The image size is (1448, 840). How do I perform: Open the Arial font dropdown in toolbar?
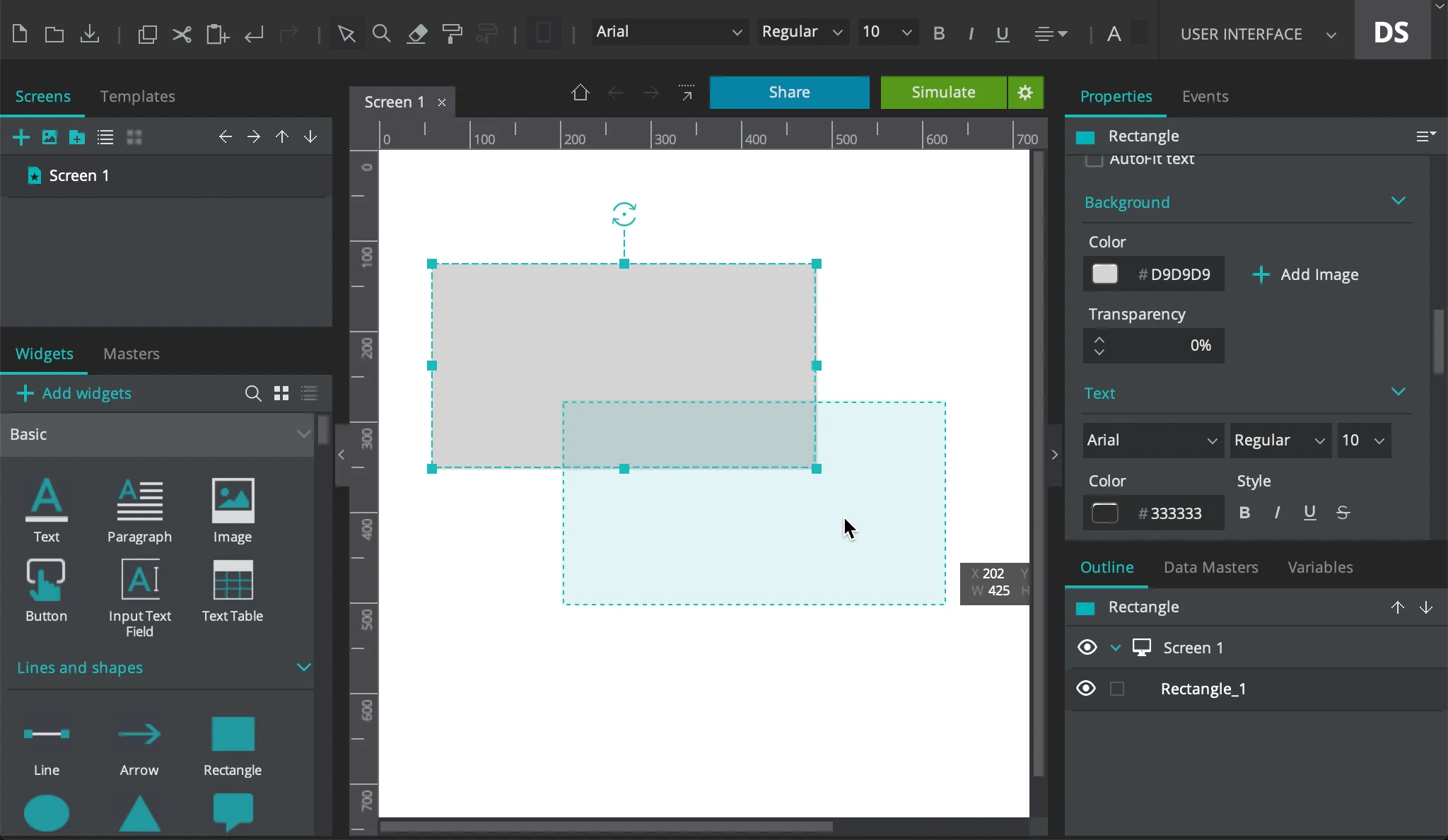click(x=669, y=32)
